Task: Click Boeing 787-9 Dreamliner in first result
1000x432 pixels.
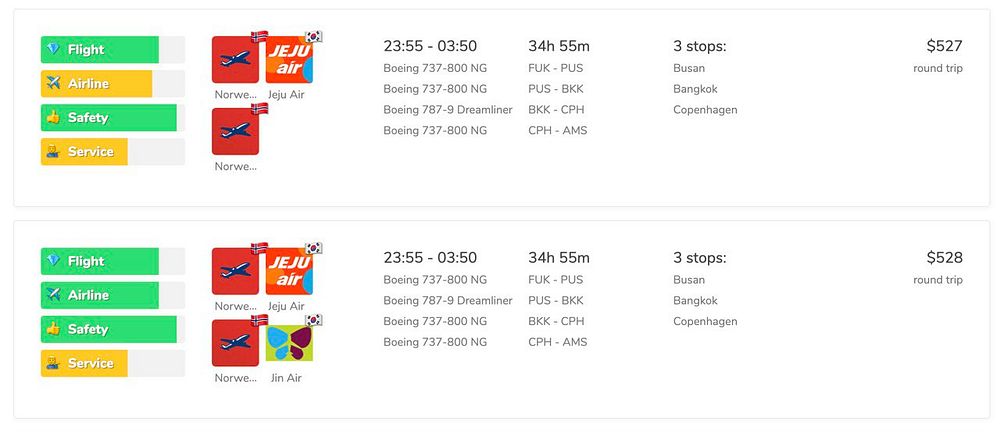Action: tap(448, 110)
